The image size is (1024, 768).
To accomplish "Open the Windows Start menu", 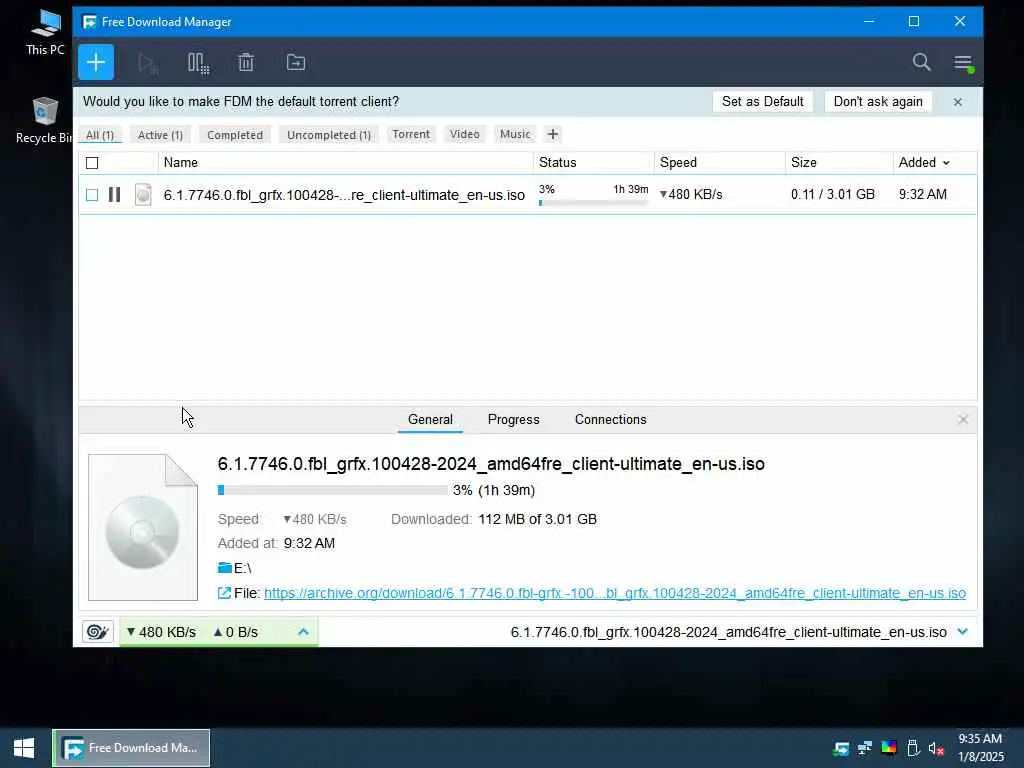I will point(24,748).
